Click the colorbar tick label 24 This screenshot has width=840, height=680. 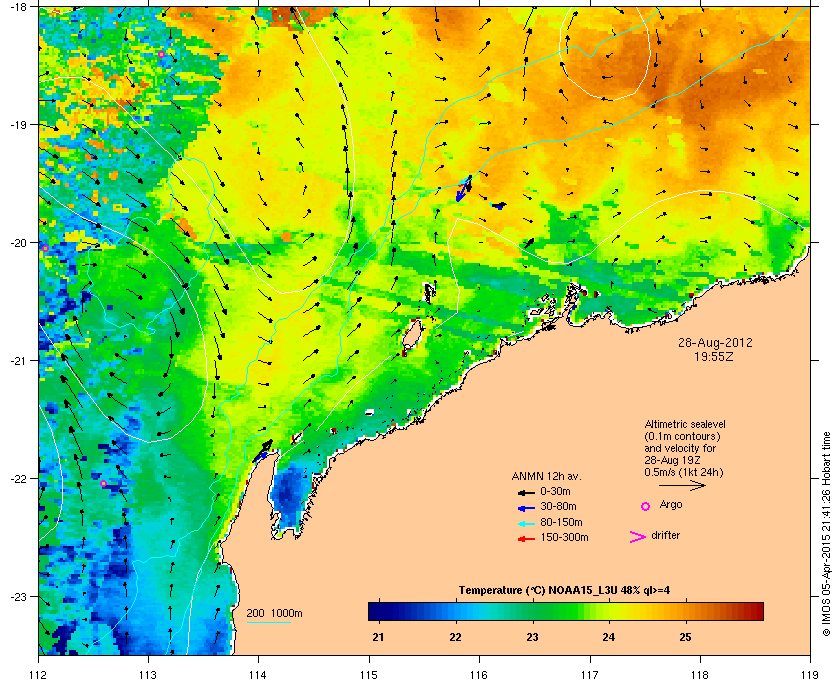609,637
